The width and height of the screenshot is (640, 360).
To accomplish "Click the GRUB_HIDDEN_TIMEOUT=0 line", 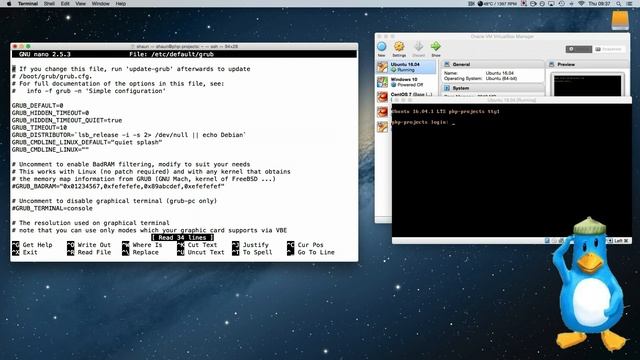I will [50, 113].
